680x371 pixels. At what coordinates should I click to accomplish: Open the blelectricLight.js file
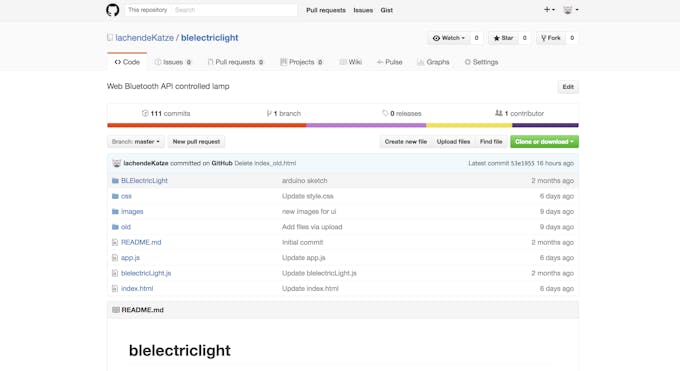click(146, 273)
